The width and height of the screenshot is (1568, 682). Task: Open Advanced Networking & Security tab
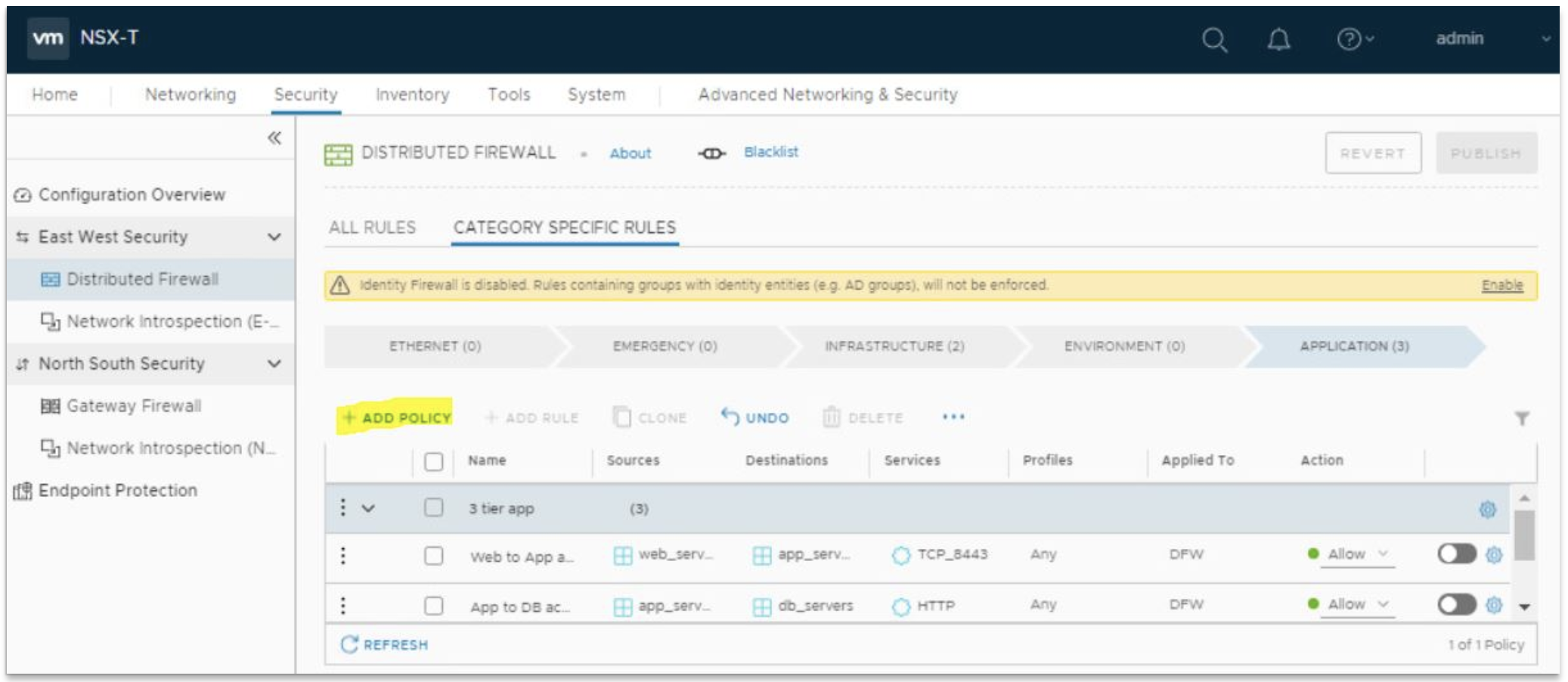(x=828, y=95)
